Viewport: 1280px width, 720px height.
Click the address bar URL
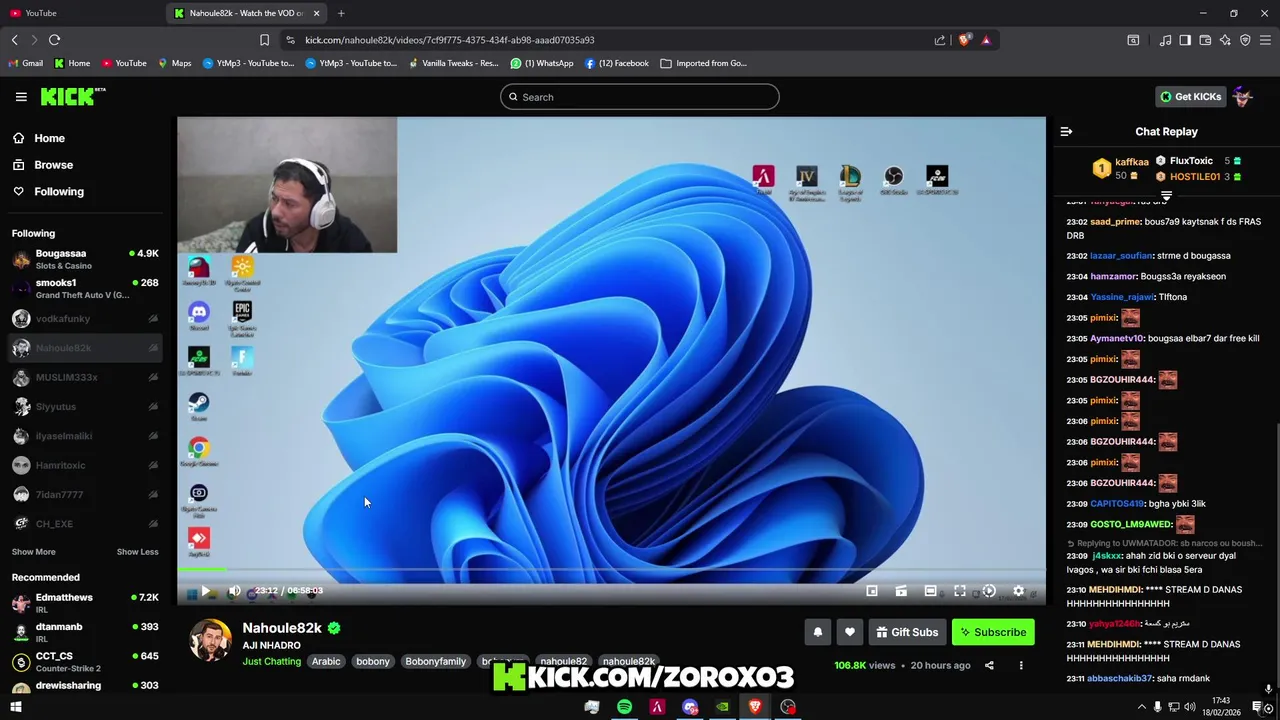tap(450, 40)
